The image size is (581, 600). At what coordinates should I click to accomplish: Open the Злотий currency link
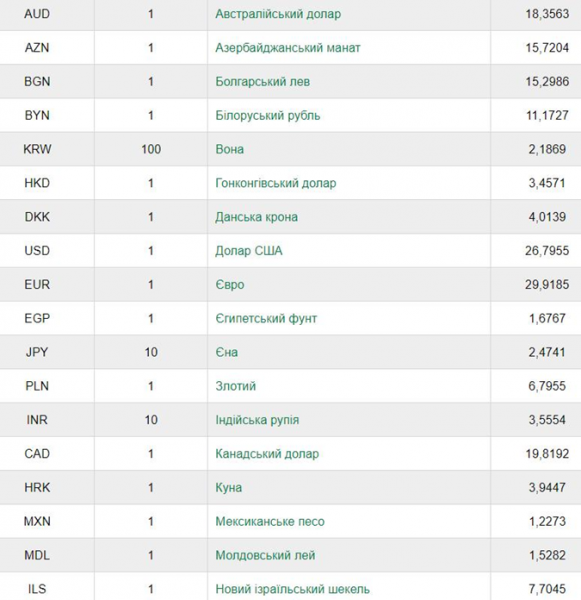coord(235,386)
